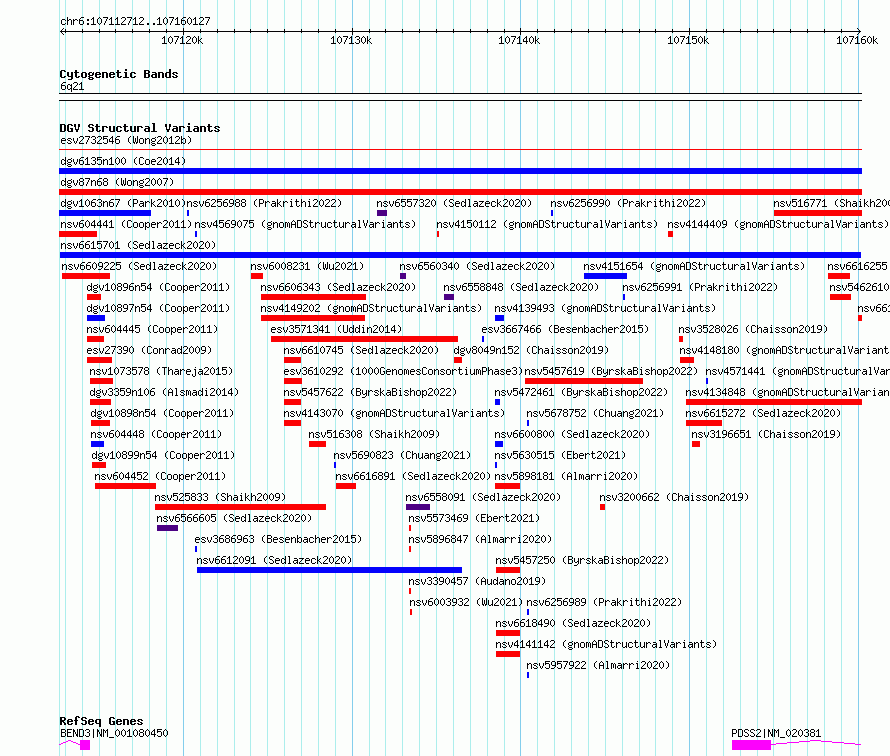Click the chr6:107112712..107160127 region label
Viewport: 890px width, 756px height.
(x=135, y=22)
